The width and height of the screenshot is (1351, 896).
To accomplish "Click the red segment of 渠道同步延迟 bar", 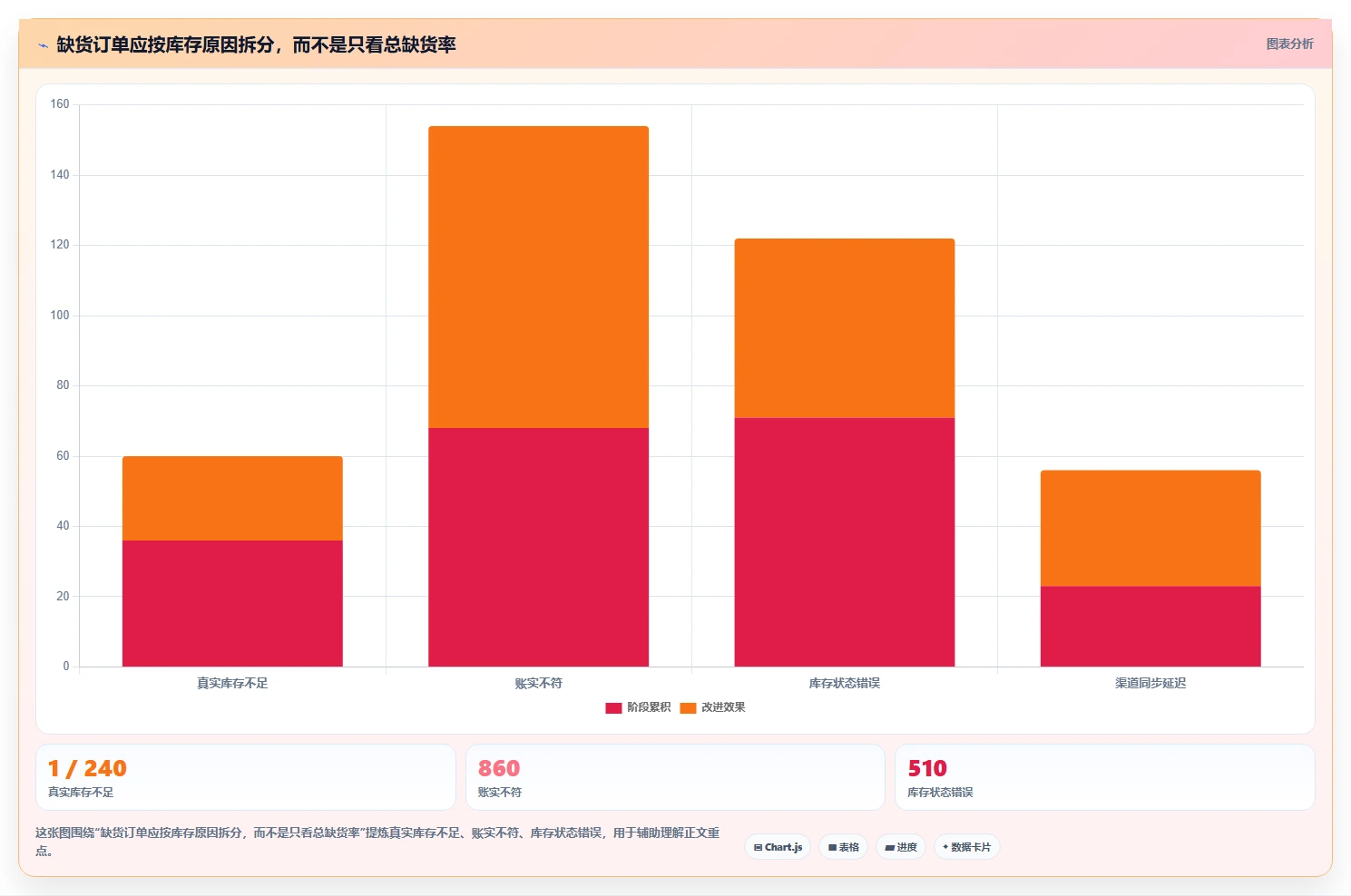I will coord(1150,626).
